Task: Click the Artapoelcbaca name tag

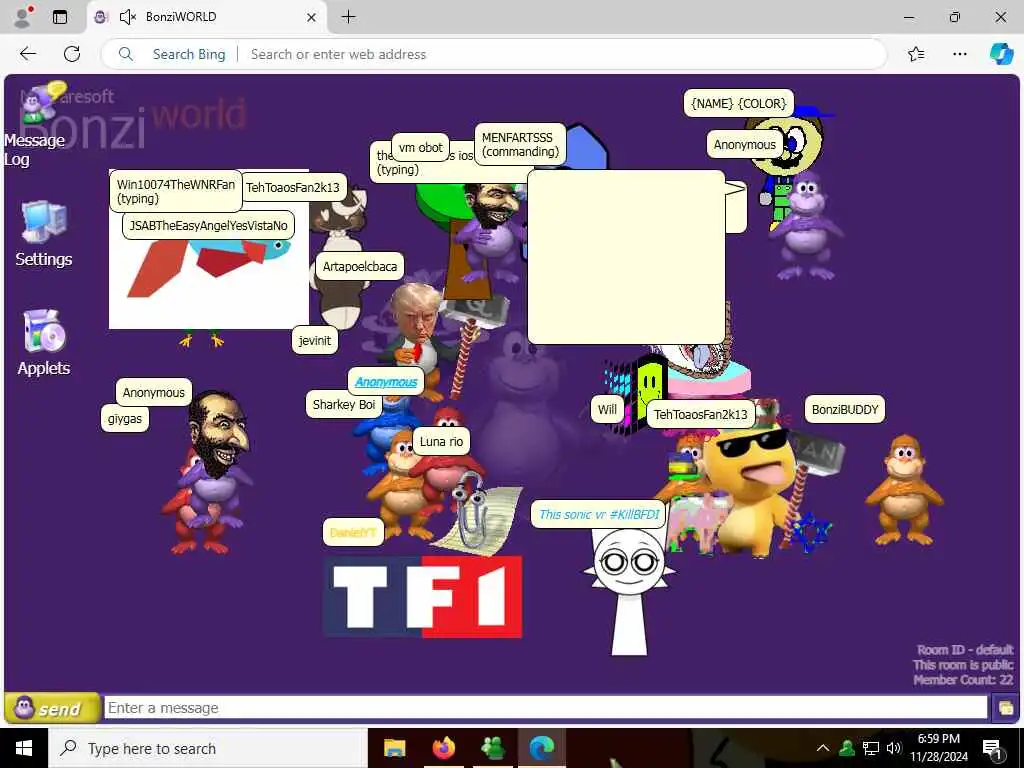Action: coord(360,266)
